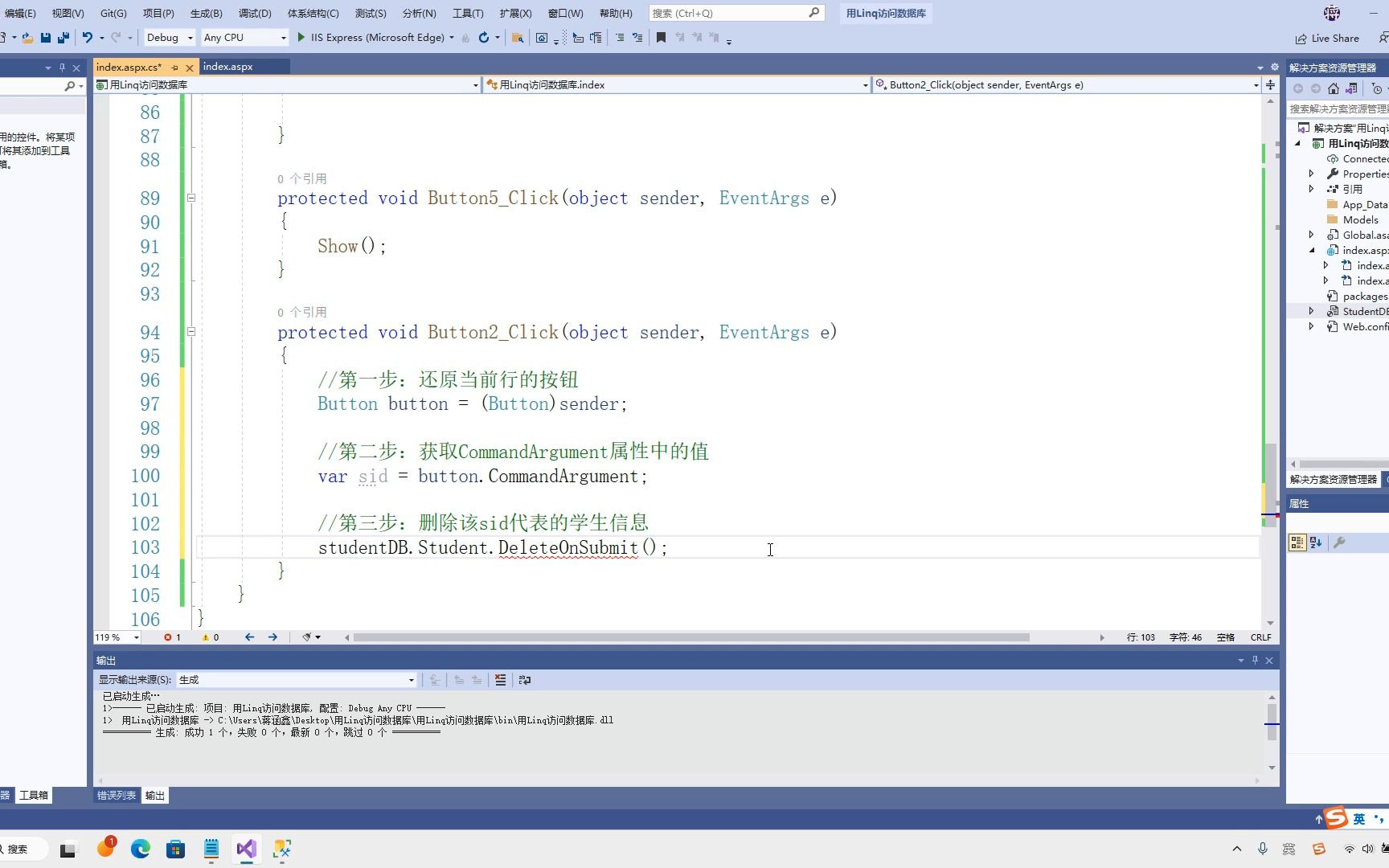Expand the Web.config node

pos(1312,326)
